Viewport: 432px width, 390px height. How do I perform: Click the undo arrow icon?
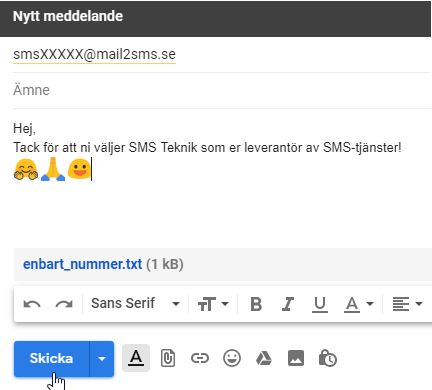tap(32, 304)
